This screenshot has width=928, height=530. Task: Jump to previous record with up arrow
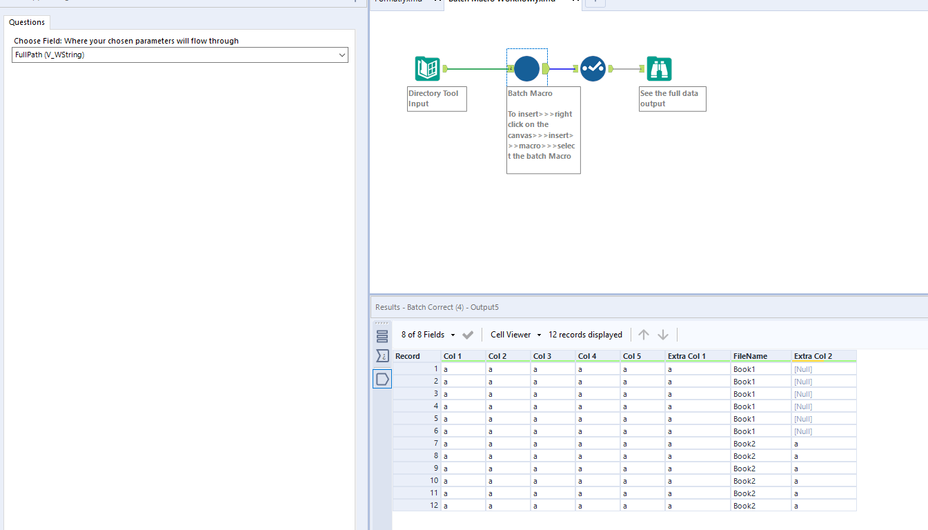[x=643, y=335]
